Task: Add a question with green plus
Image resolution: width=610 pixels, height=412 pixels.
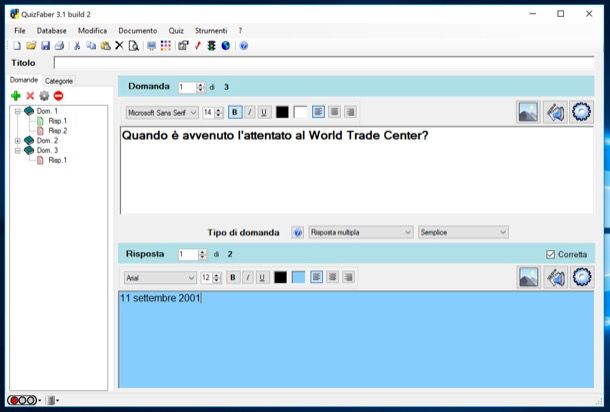Action: pyautogui.click(x=16, y=96)
